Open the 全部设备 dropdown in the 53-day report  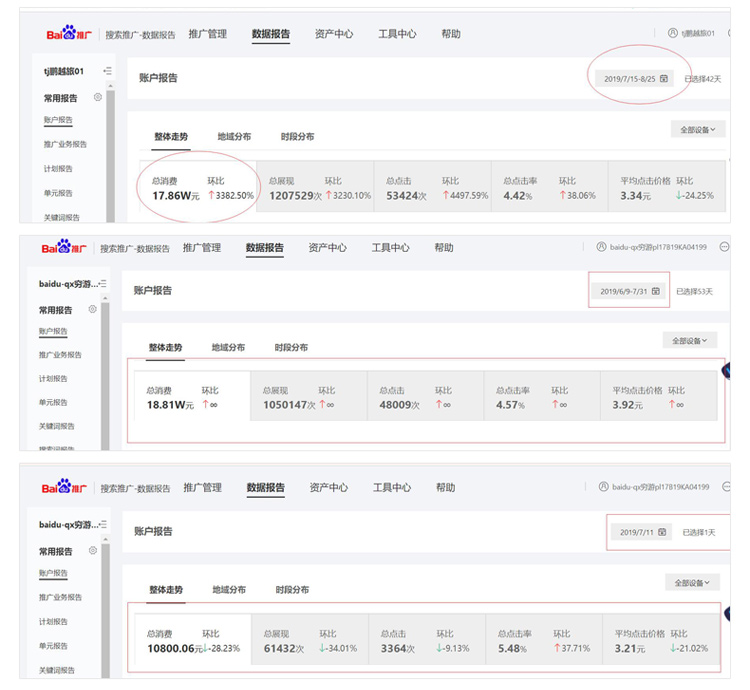(x=690, y=340)
